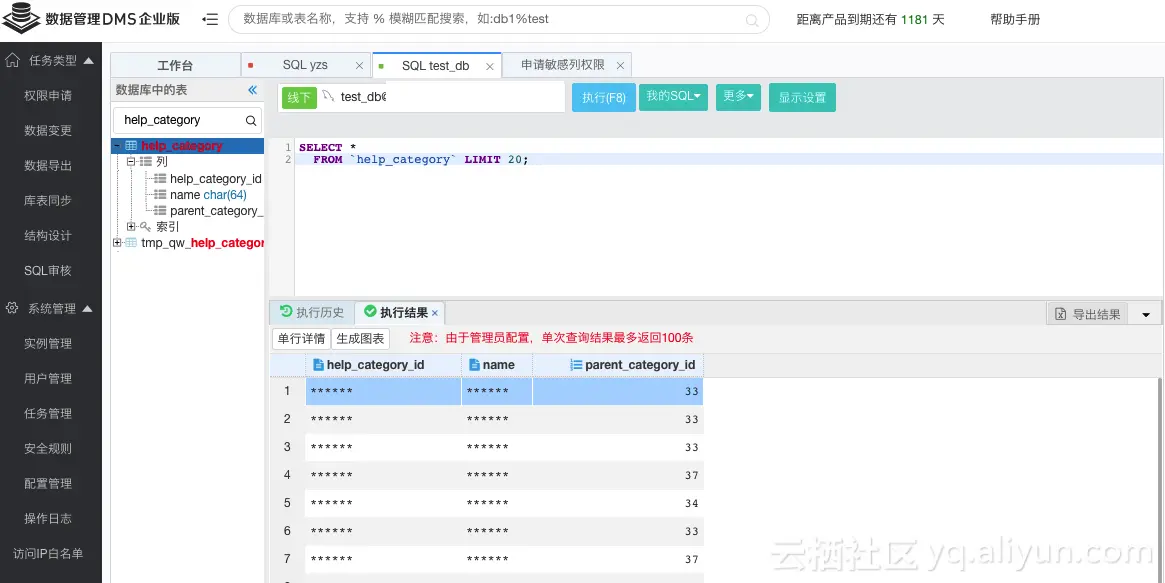Click the home icon beside 任务类型
1165x583 pixels.
point(13,60)
